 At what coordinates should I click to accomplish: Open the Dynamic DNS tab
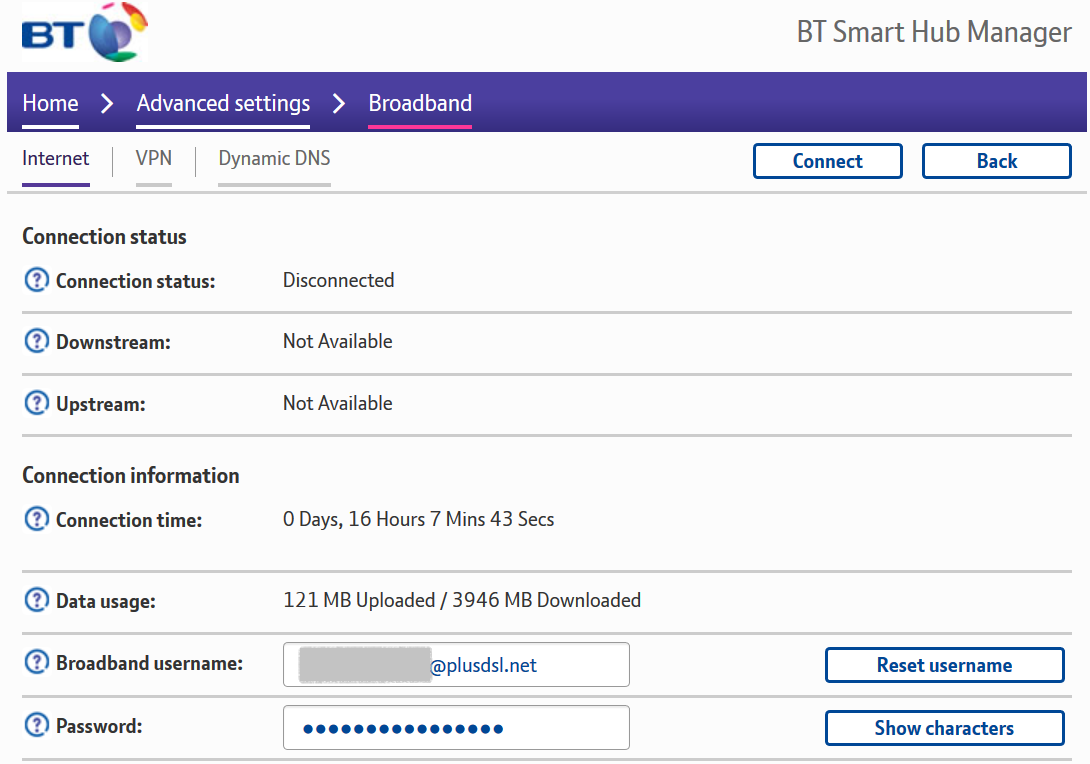[275, 159]
